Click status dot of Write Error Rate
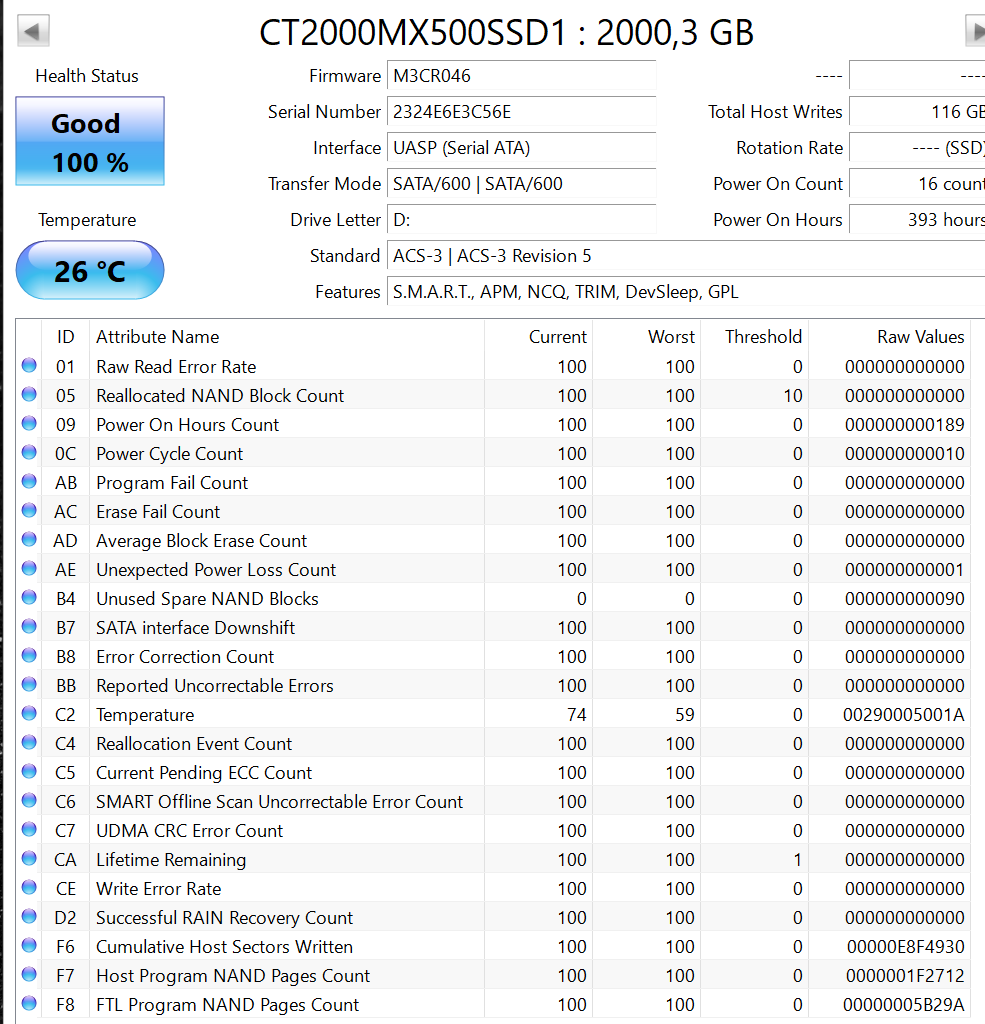 click(29, 887)
